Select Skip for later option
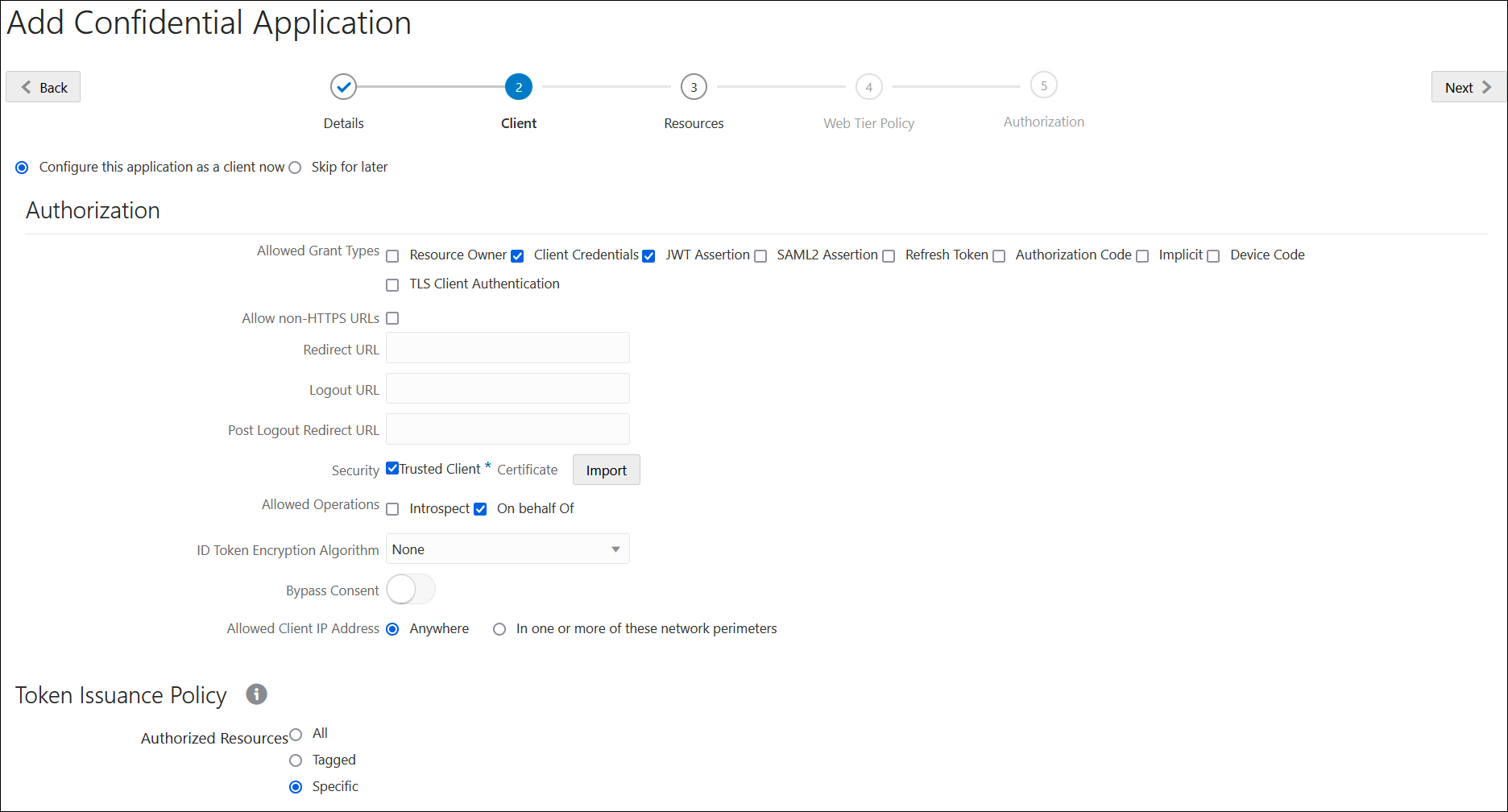This screenshot has width=1508, height=812. point(296,167)
